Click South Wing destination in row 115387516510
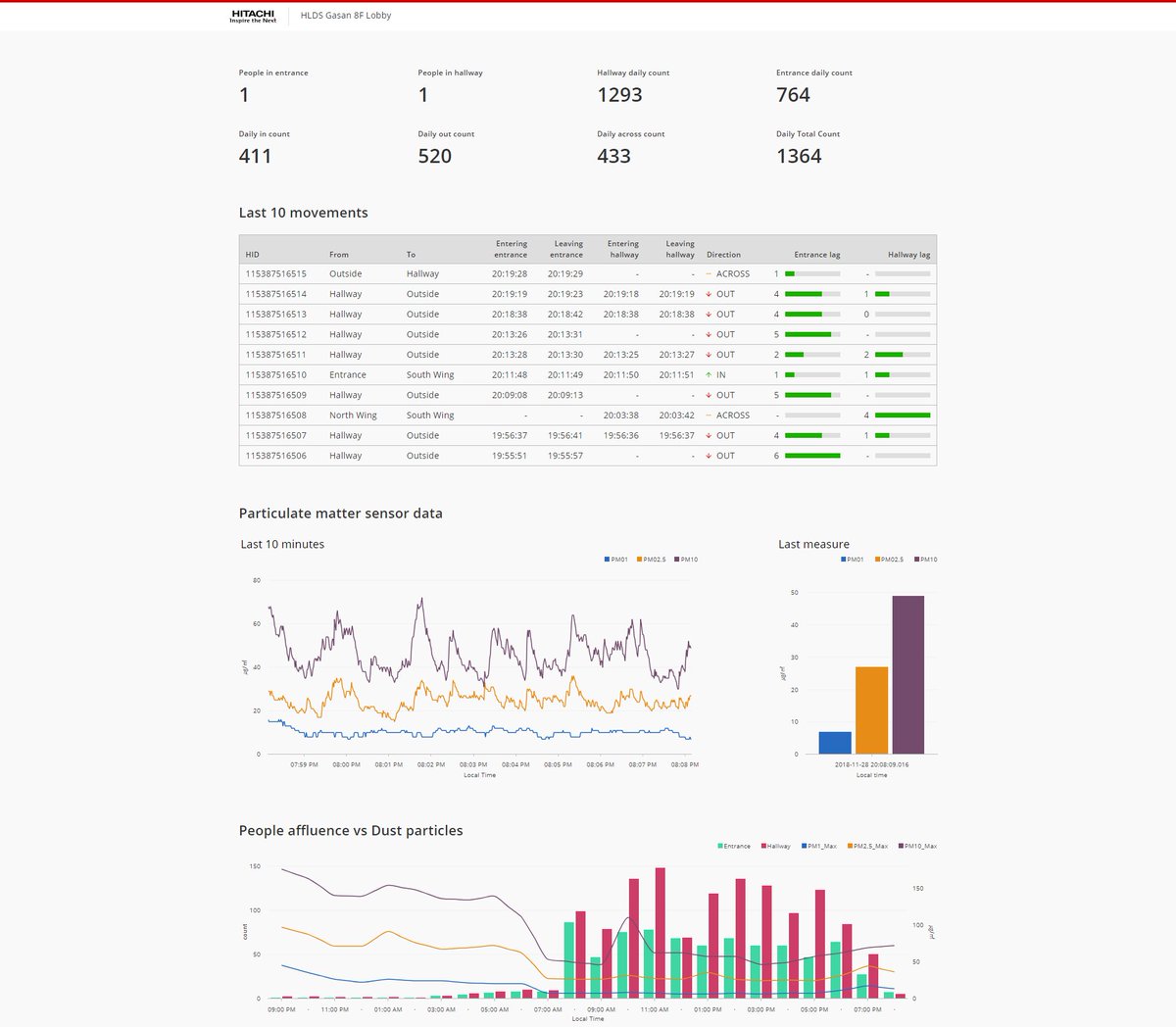This screenshot has height=1027, width=1176. click(430, 375)
